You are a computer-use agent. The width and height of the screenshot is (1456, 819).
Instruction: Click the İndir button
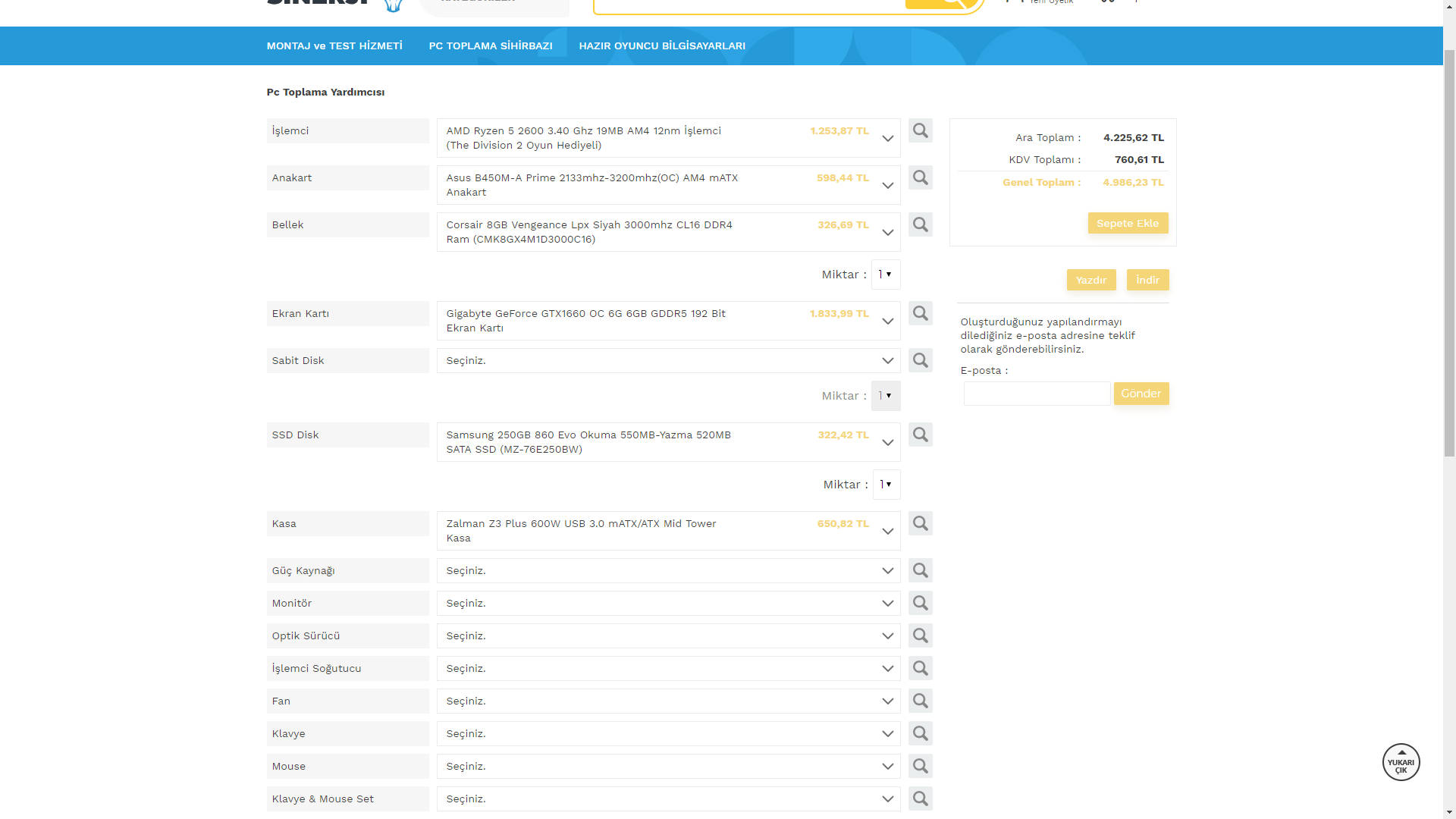pos(1147,280)
